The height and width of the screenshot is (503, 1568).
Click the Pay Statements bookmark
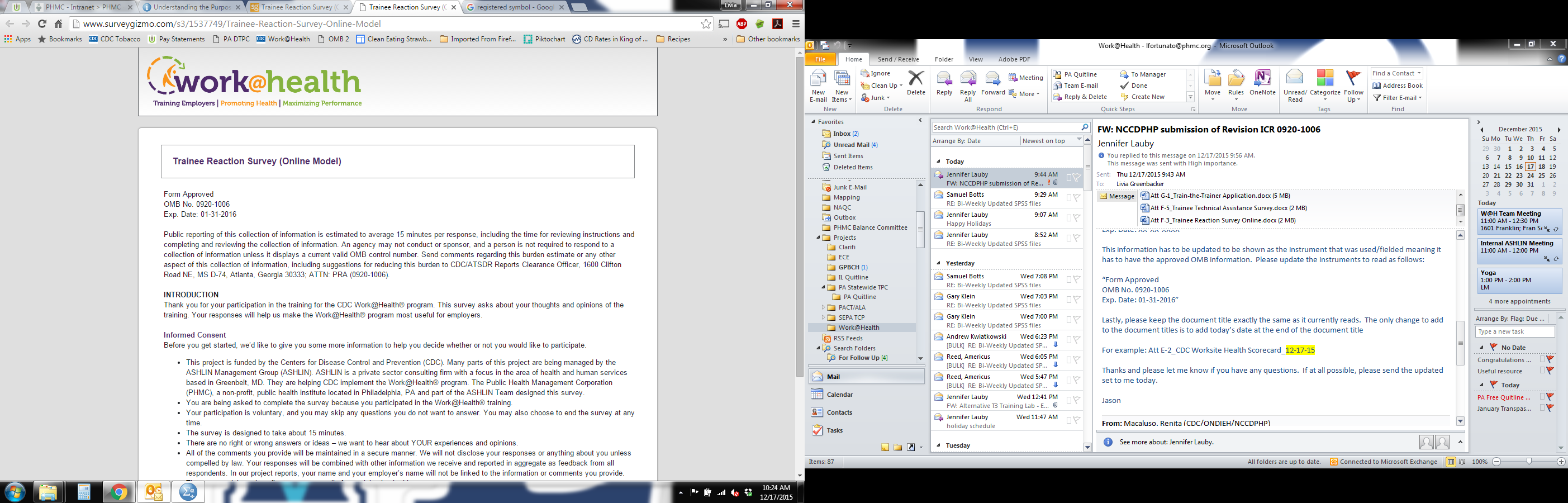[x=177, y=39]
